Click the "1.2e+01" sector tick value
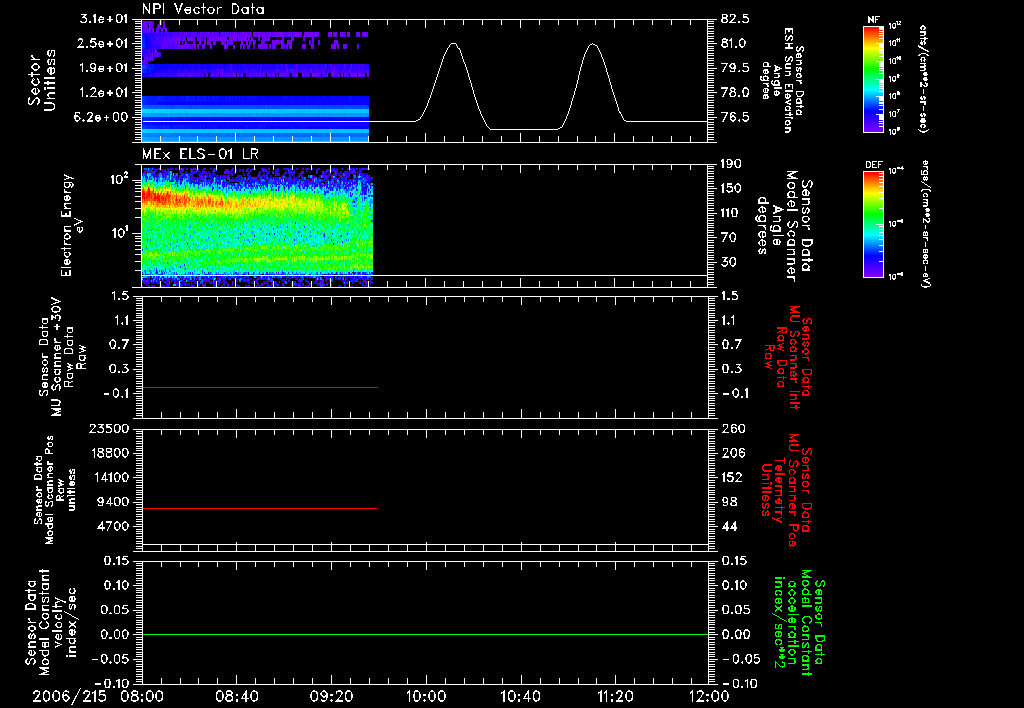This screenshot has width=1024, height=708. point(104,93)
